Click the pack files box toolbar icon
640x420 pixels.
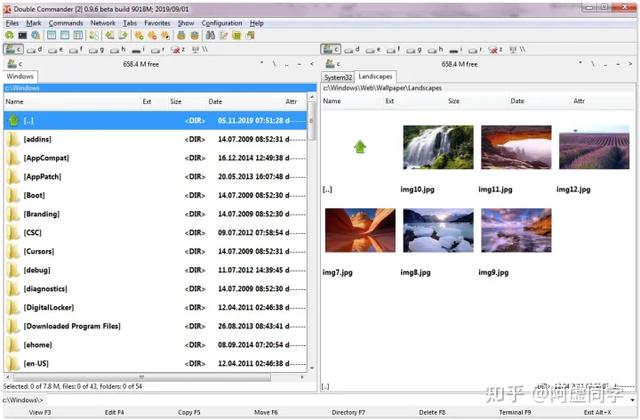(x=181, y=36)
